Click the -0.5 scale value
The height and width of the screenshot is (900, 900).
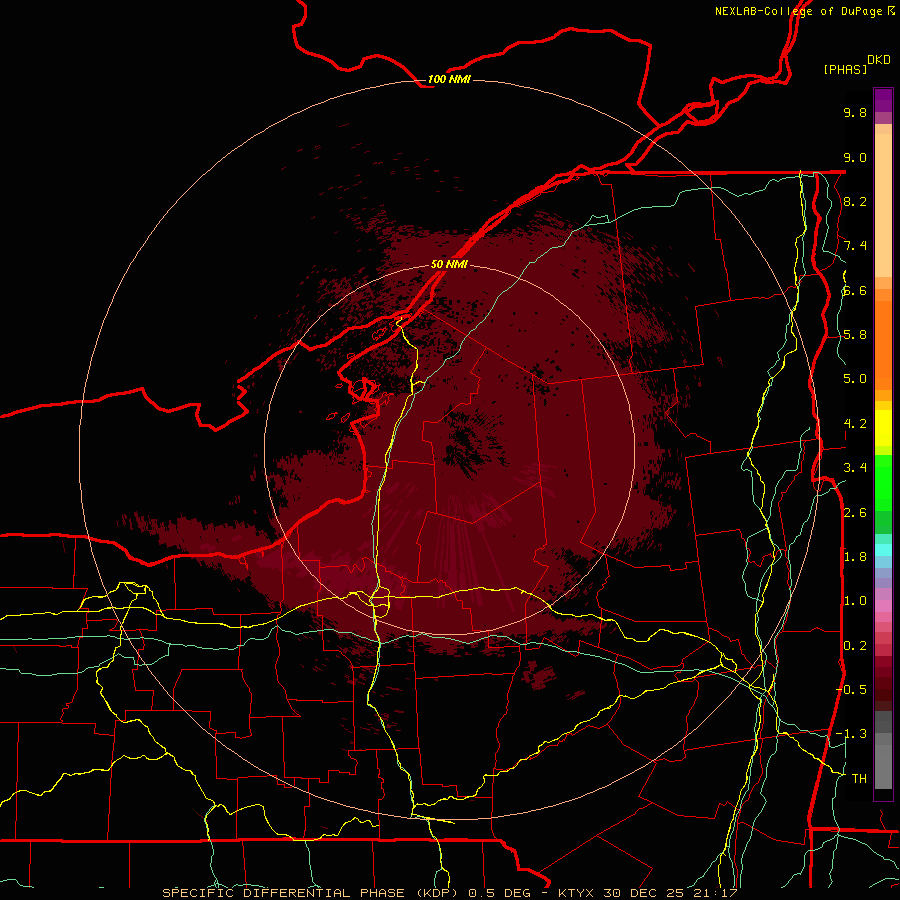click(x=851, y=690)
